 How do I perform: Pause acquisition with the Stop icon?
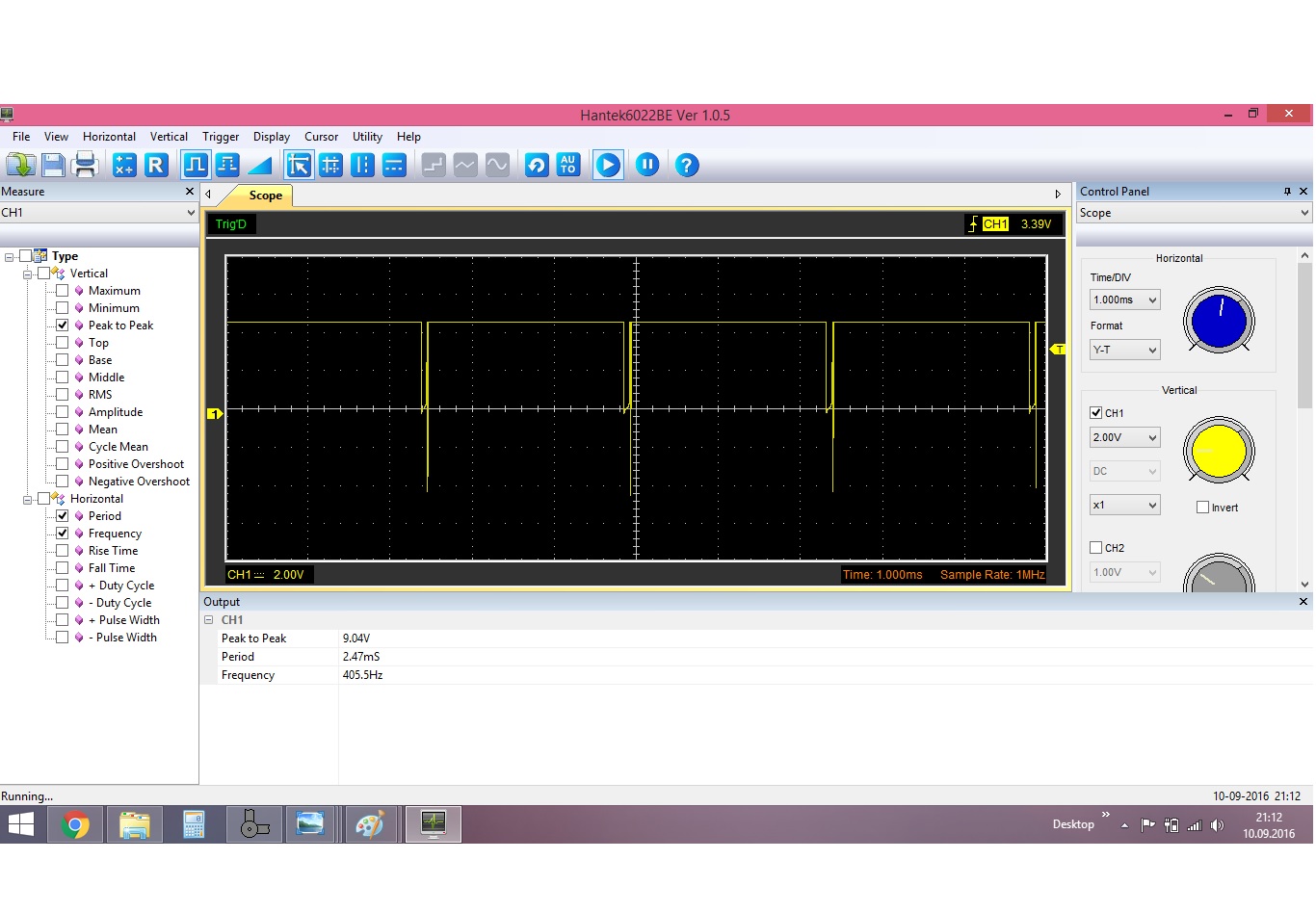(x=647, y=165)
